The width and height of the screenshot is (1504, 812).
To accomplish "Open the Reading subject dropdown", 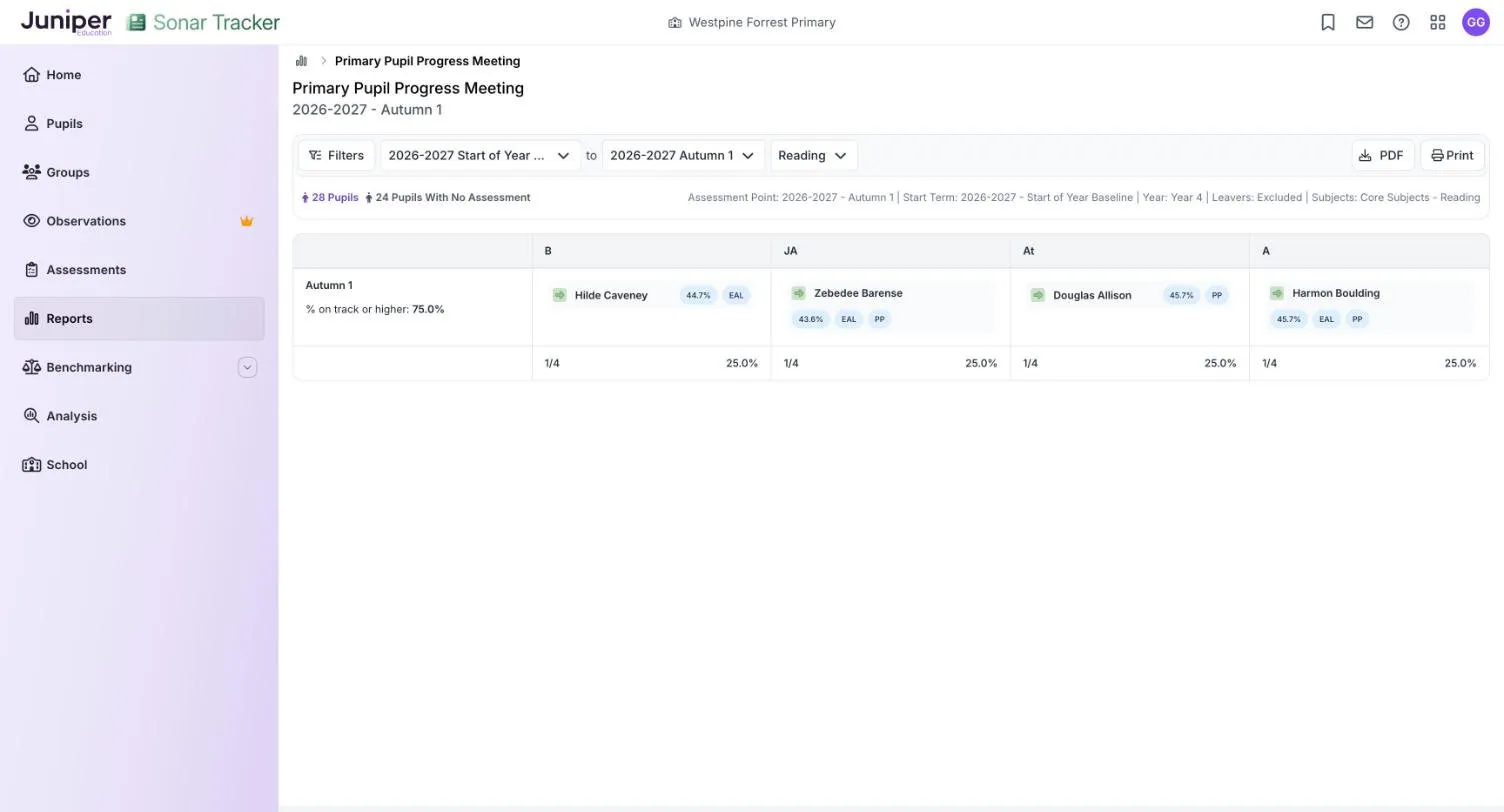I will pyautogui.click(x=813, y=155).
